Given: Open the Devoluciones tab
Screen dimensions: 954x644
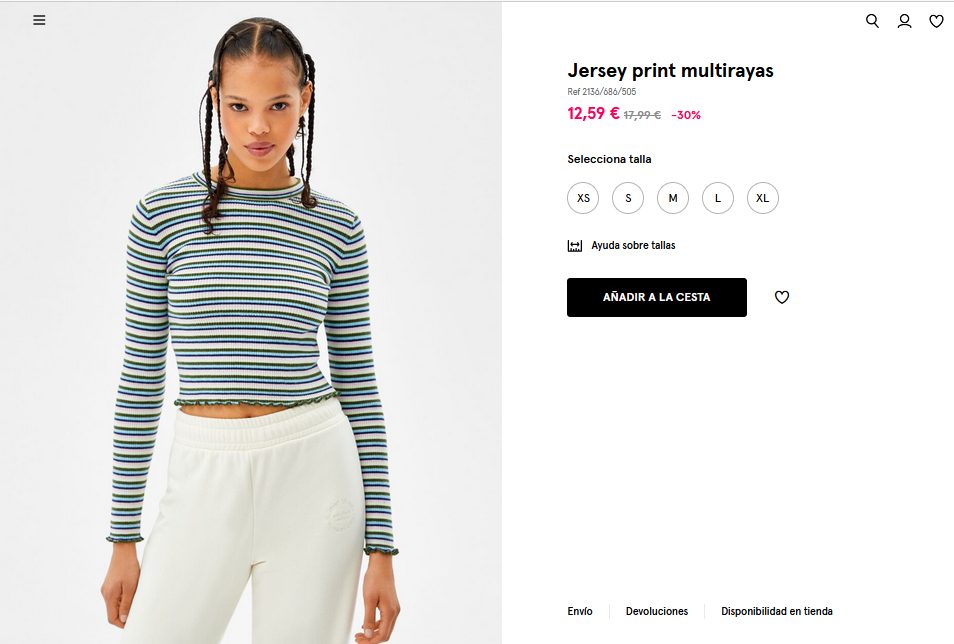Looking at the screenshot, I should [657, 611].
